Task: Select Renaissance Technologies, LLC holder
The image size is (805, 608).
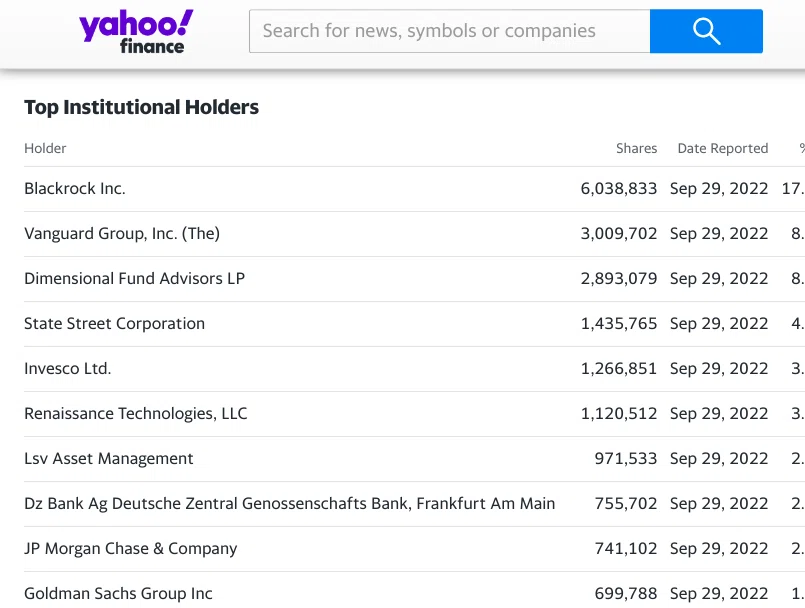Action: [x=136, y=413]
